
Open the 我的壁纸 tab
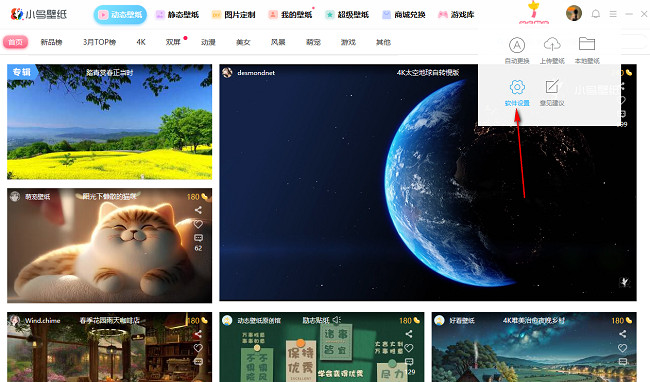point(290,15)
